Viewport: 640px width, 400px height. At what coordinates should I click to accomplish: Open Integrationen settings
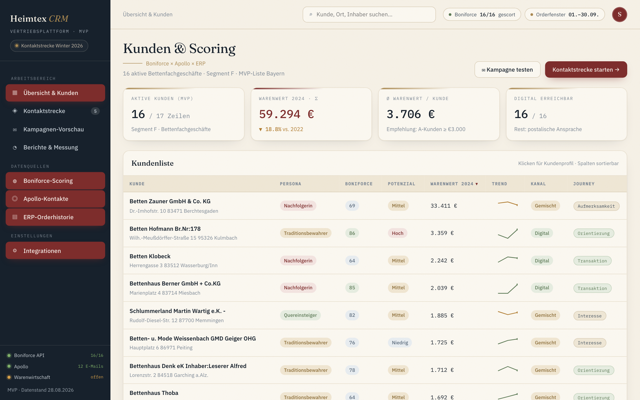coord(55,251)
